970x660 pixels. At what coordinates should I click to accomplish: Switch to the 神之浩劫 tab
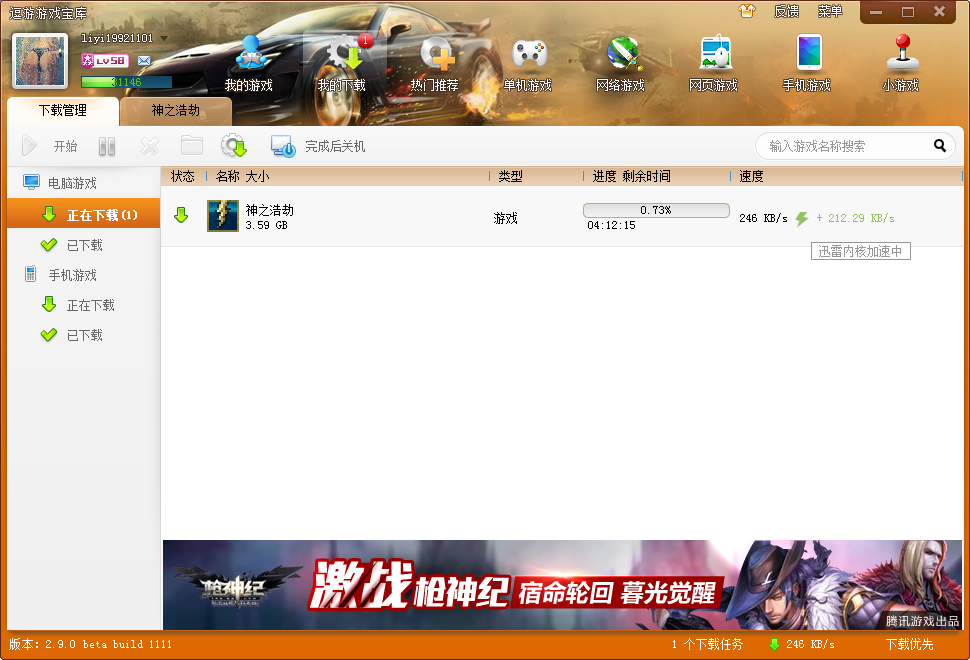pos(176,111)
